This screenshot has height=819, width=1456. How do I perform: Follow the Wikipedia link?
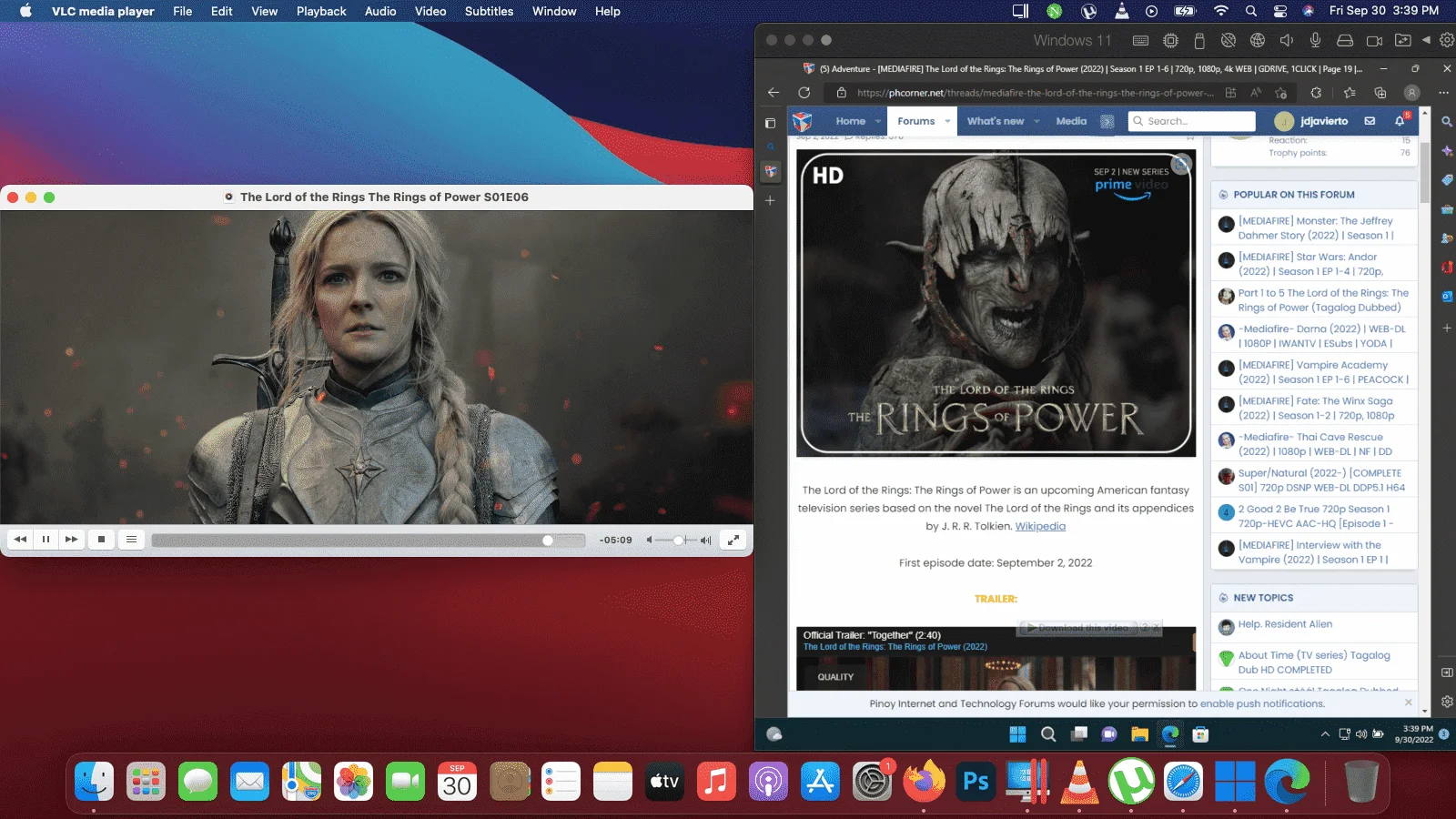[x=1040, y=526]
